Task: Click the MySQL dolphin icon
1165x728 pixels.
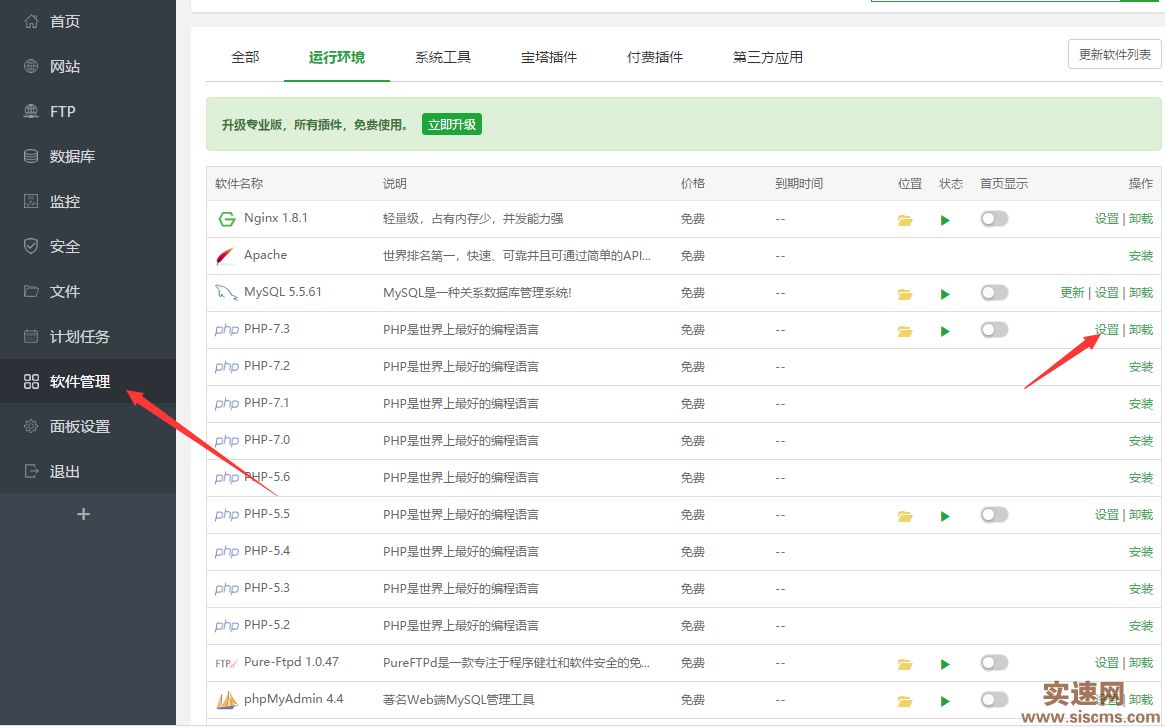Action: [x=226, y=293]
